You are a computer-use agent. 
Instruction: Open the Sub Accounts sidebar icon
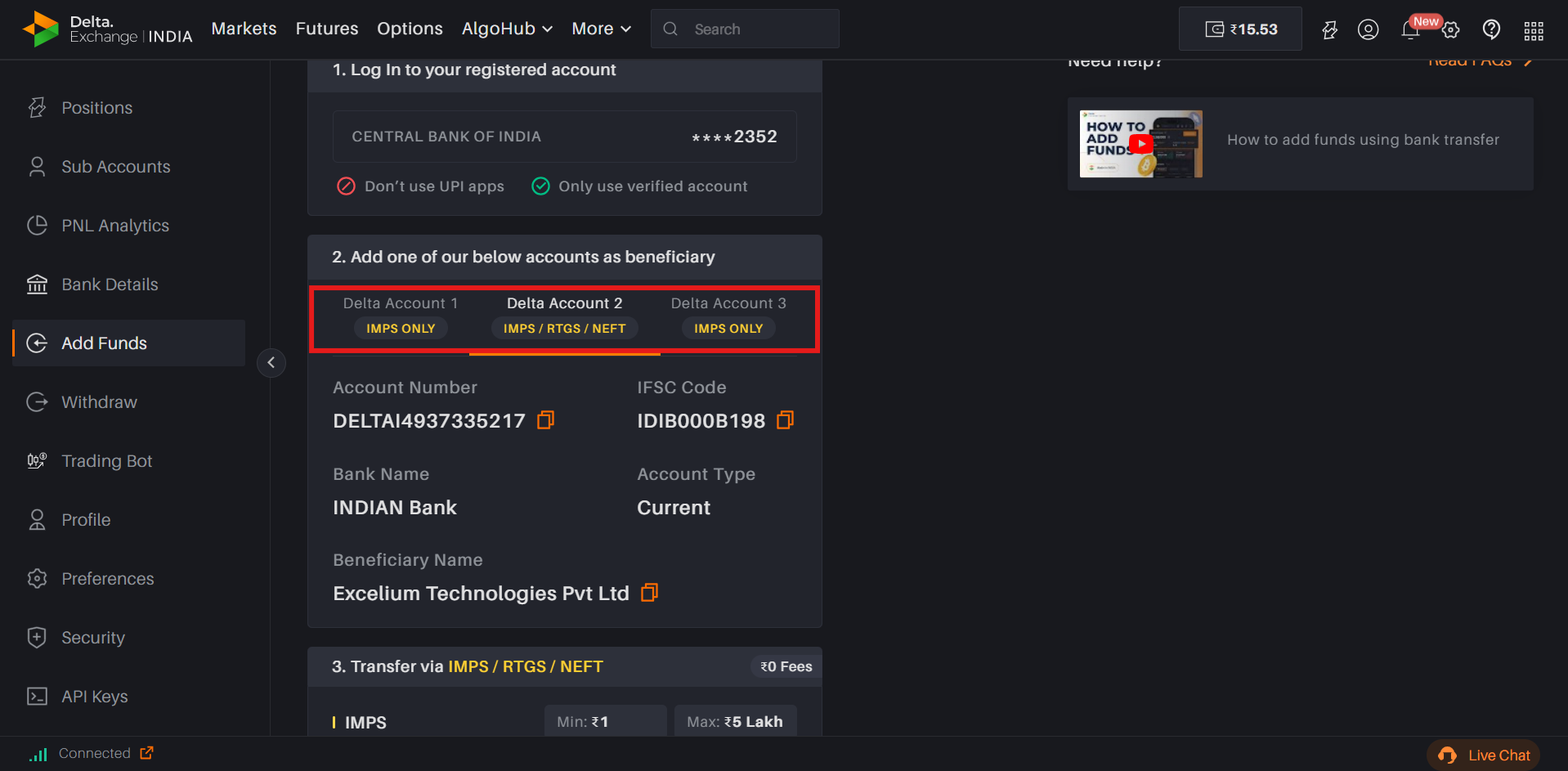(37, 167)
